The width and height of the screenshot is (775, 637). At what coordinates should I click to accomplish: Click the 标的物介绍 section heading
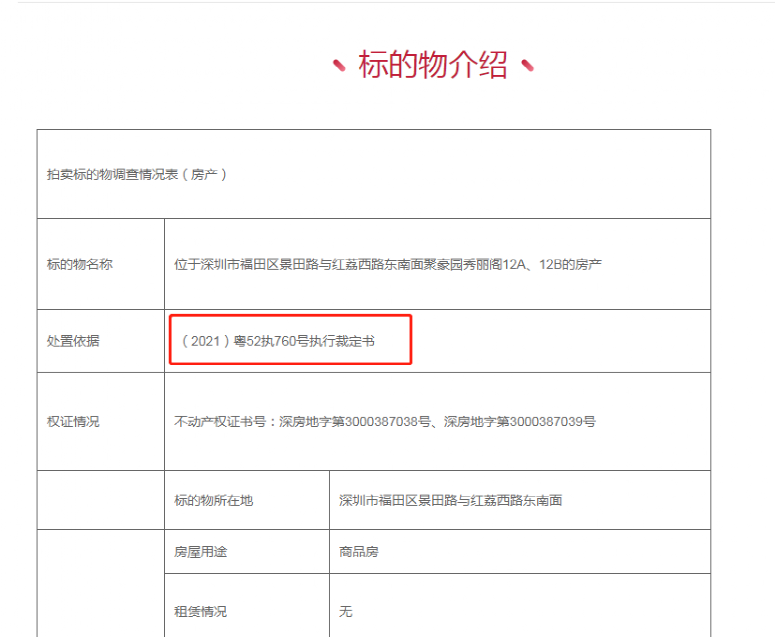coord(432,66)
